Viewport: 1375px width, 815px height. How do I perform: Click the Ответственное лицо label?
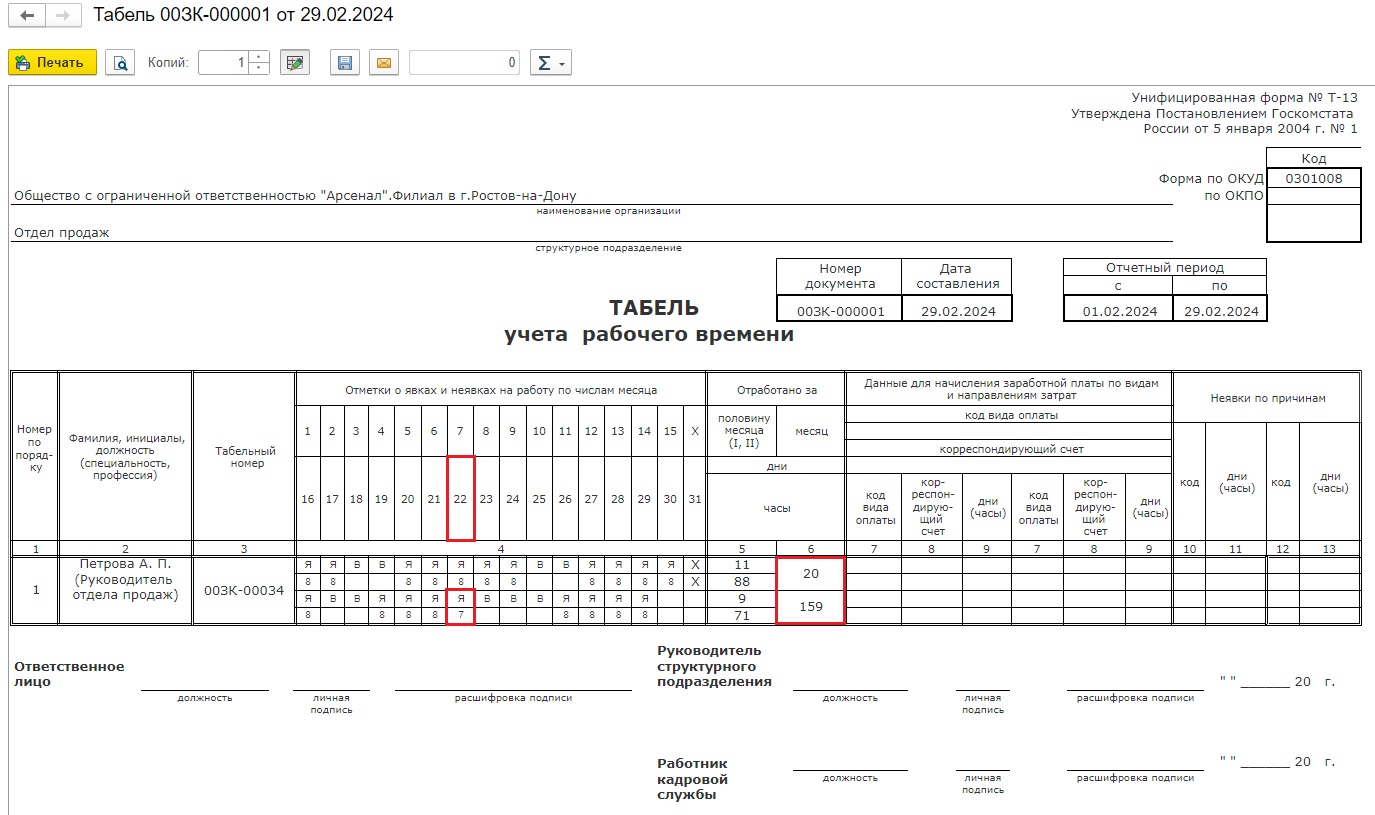click(69, 674)
